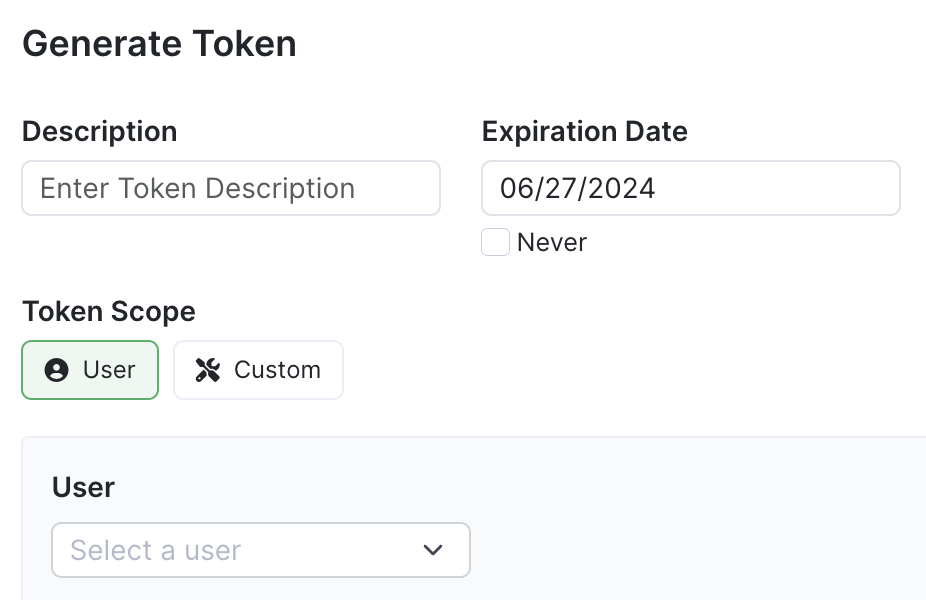Click the Expiration Date label

585,131
